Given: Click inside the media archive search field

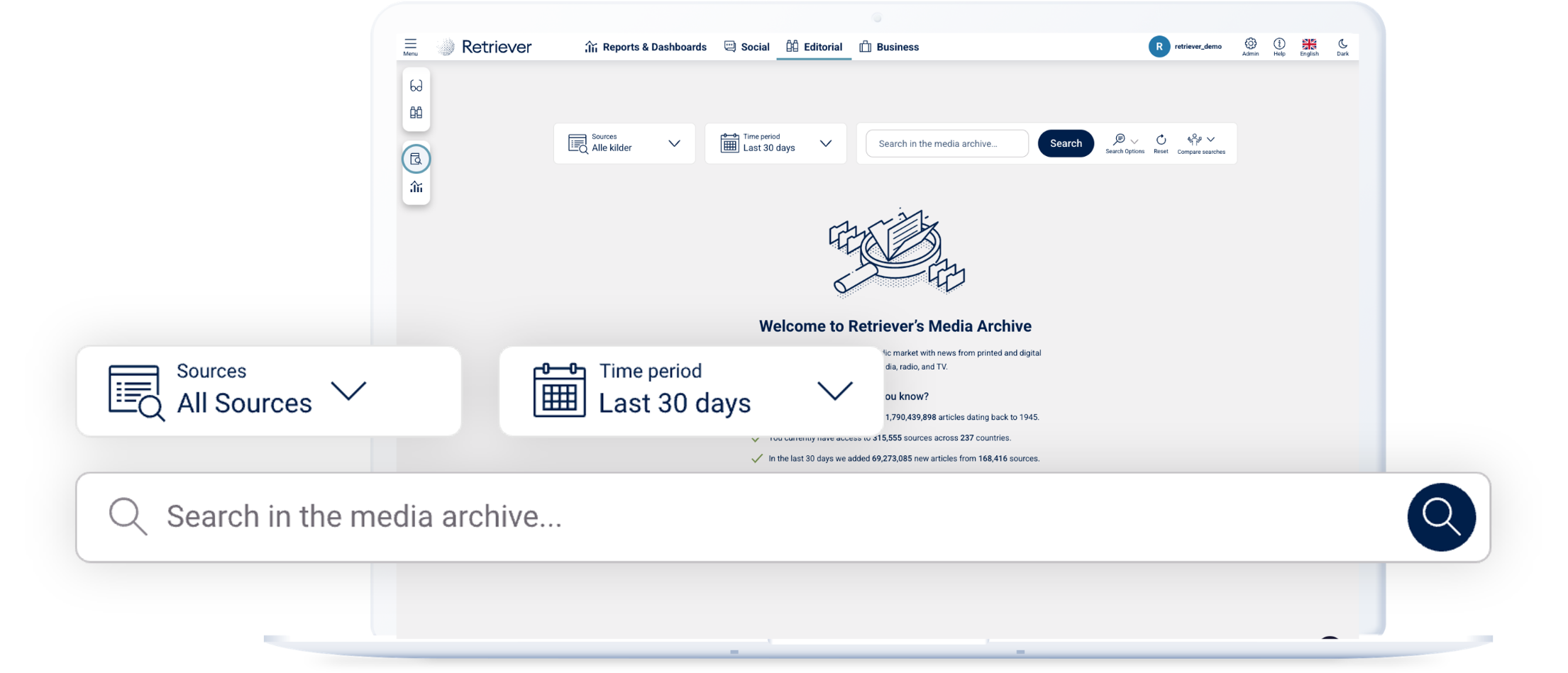Looking at the screenshot, I should coord(946,143).
